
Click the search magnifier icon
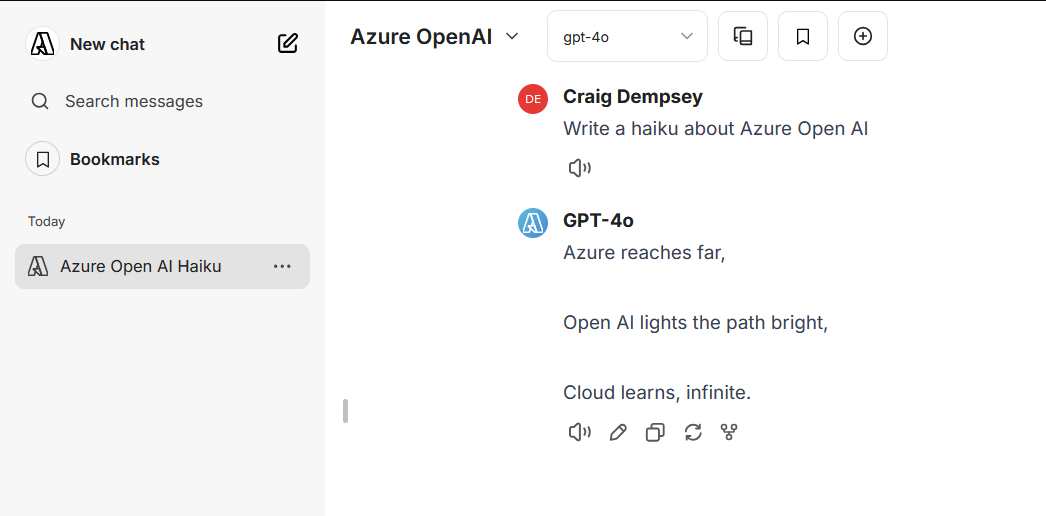40,101
